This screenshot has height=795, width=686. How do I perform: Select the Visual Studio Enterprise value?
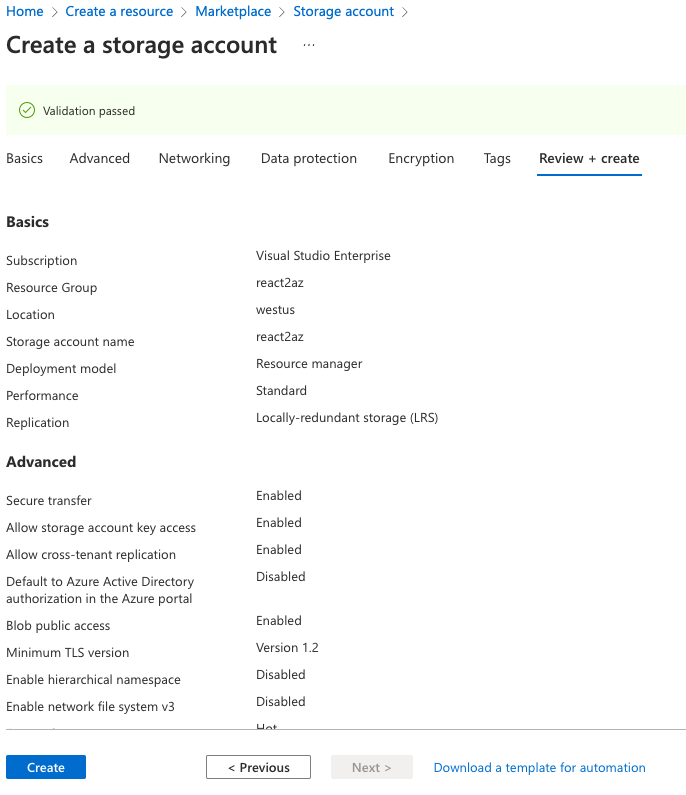[323, 256]
